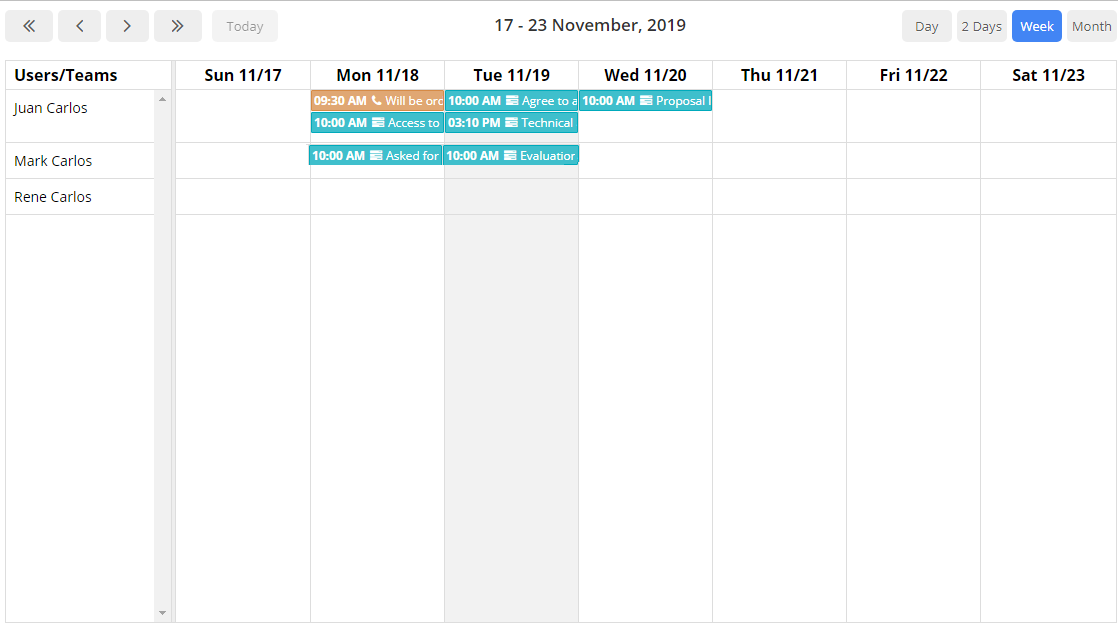Select the Rene Carlos user row
This screenshot has width=1118, height=626.
(52, 197)
